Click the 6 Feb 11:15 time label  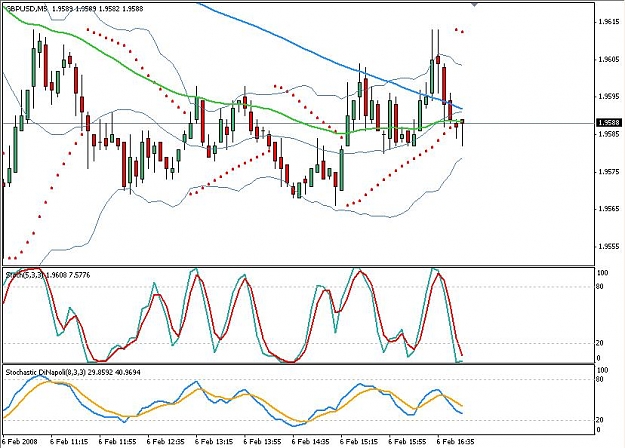point(69,442)
